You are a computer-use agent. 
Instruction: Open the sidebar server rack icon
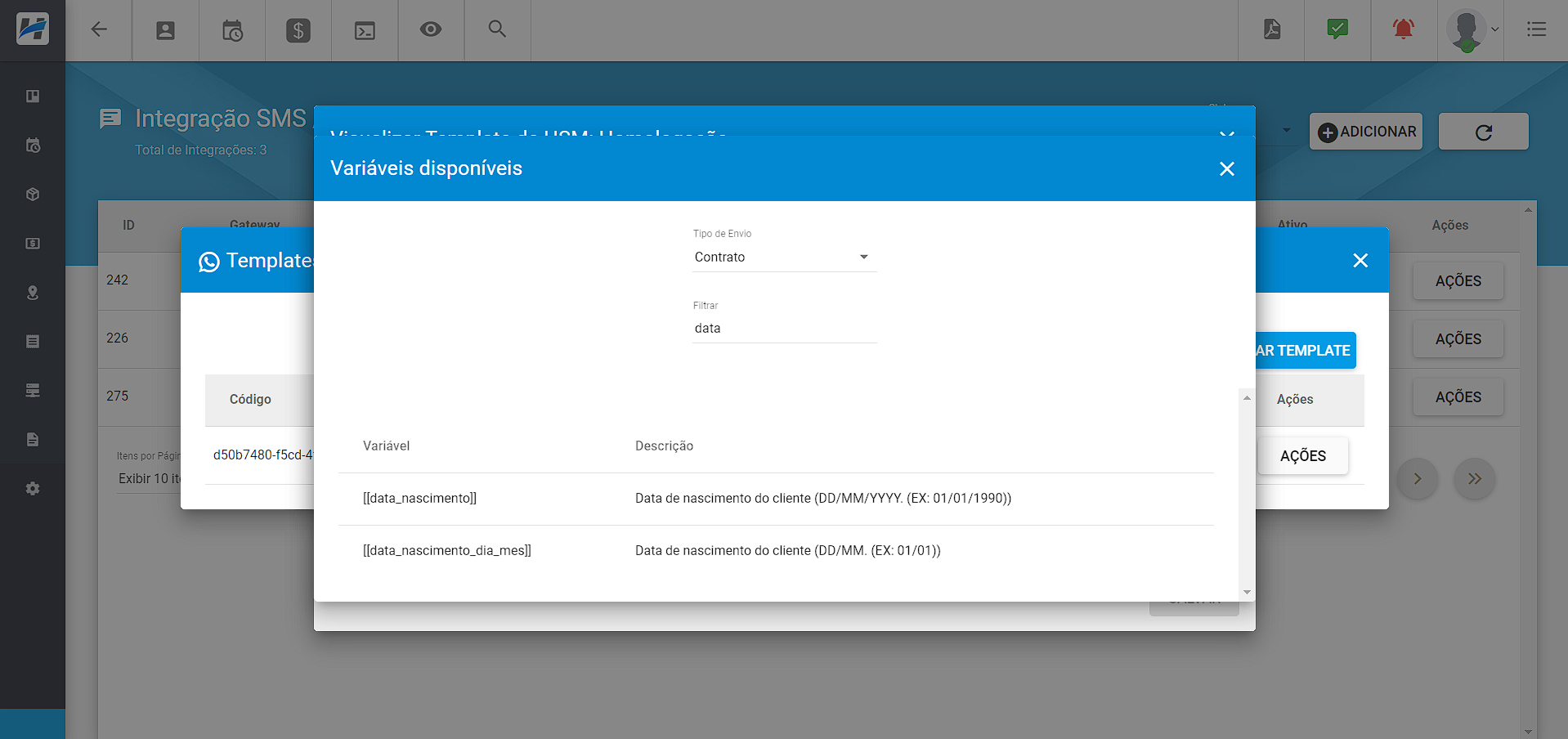click(x=33, y=391)
